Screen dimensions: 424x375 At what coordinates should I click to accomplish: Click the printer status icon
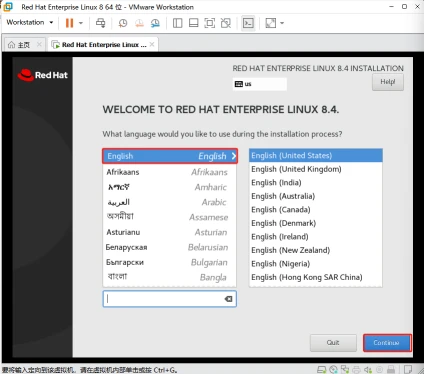(356, 370)
